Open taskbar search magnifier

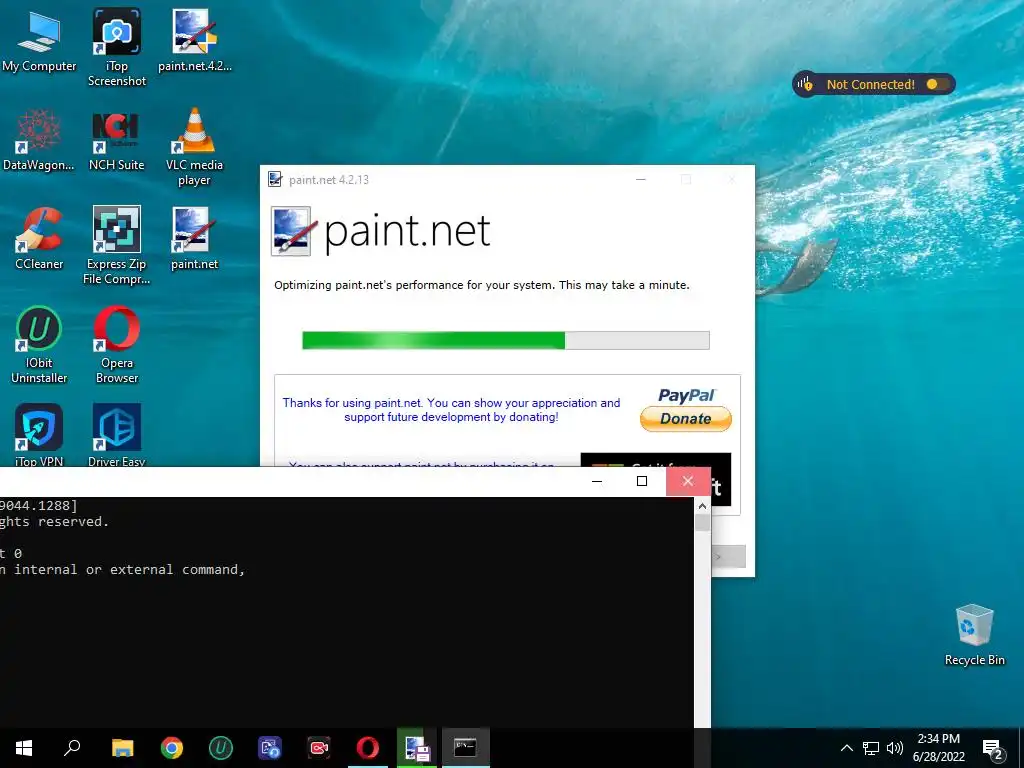[72, 748]
